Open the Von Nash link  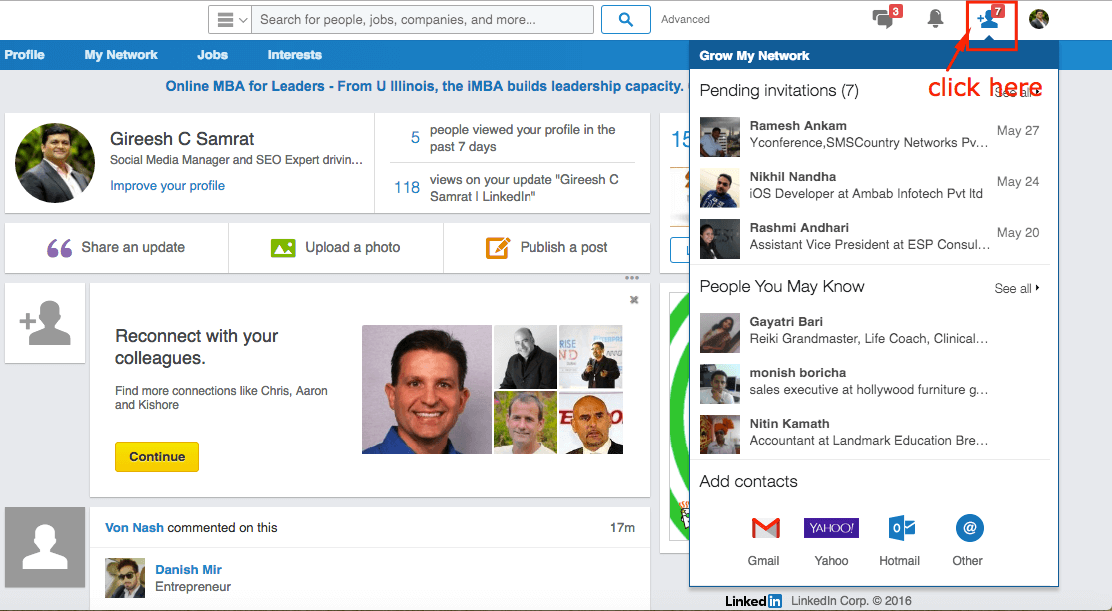(134, 527)
